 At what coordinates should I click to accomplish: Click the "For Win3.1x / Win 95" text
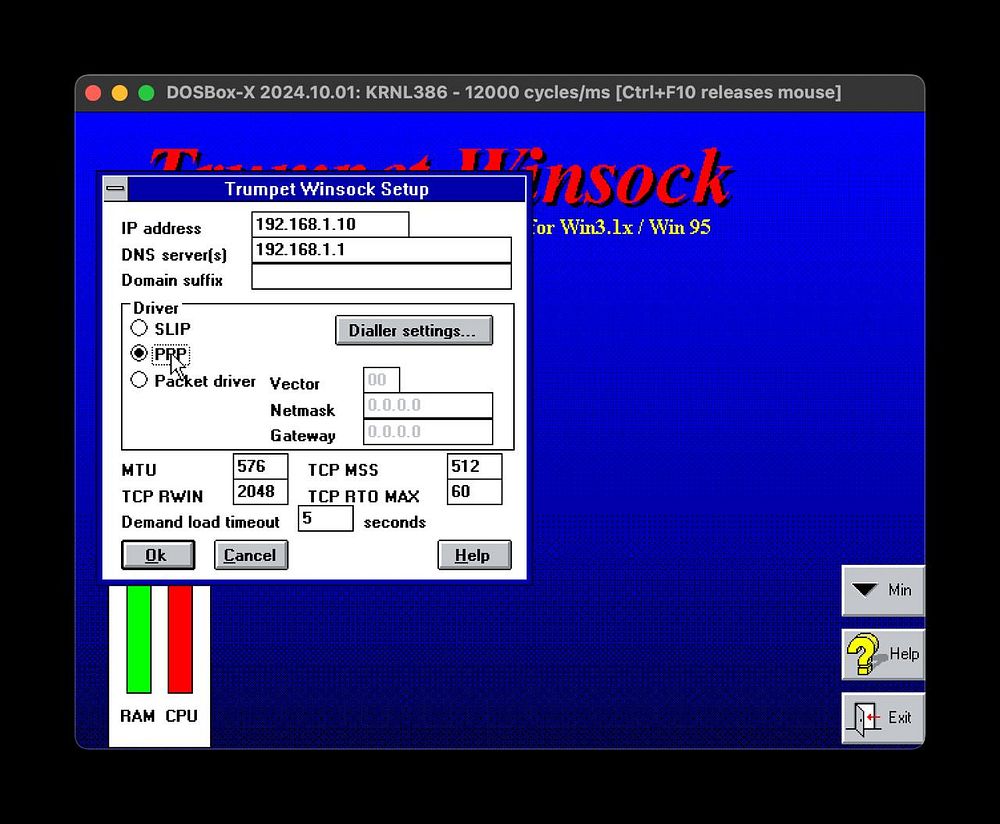pyautogui.click(x=620, y=227)
